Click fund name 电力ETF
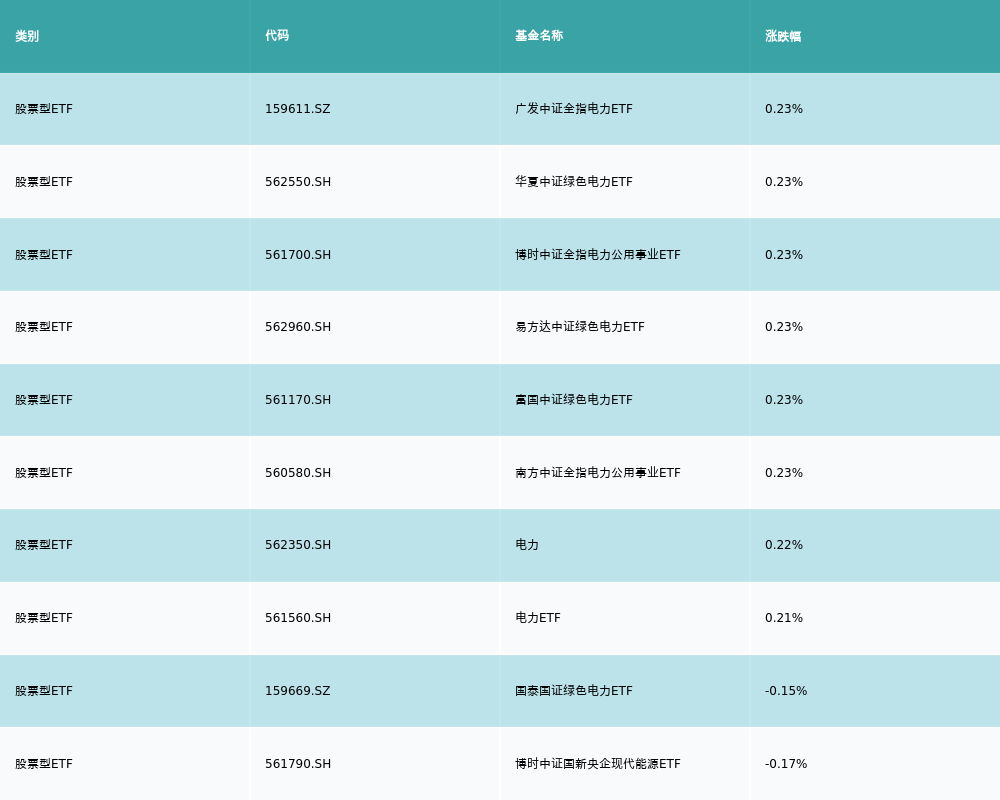This screenshot has width=1000, height=800. (x=538, y=618)
